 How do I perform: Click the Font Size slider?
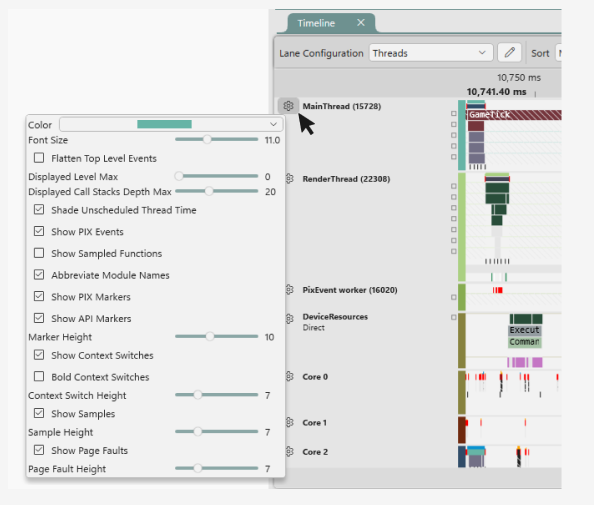point(216,139)
